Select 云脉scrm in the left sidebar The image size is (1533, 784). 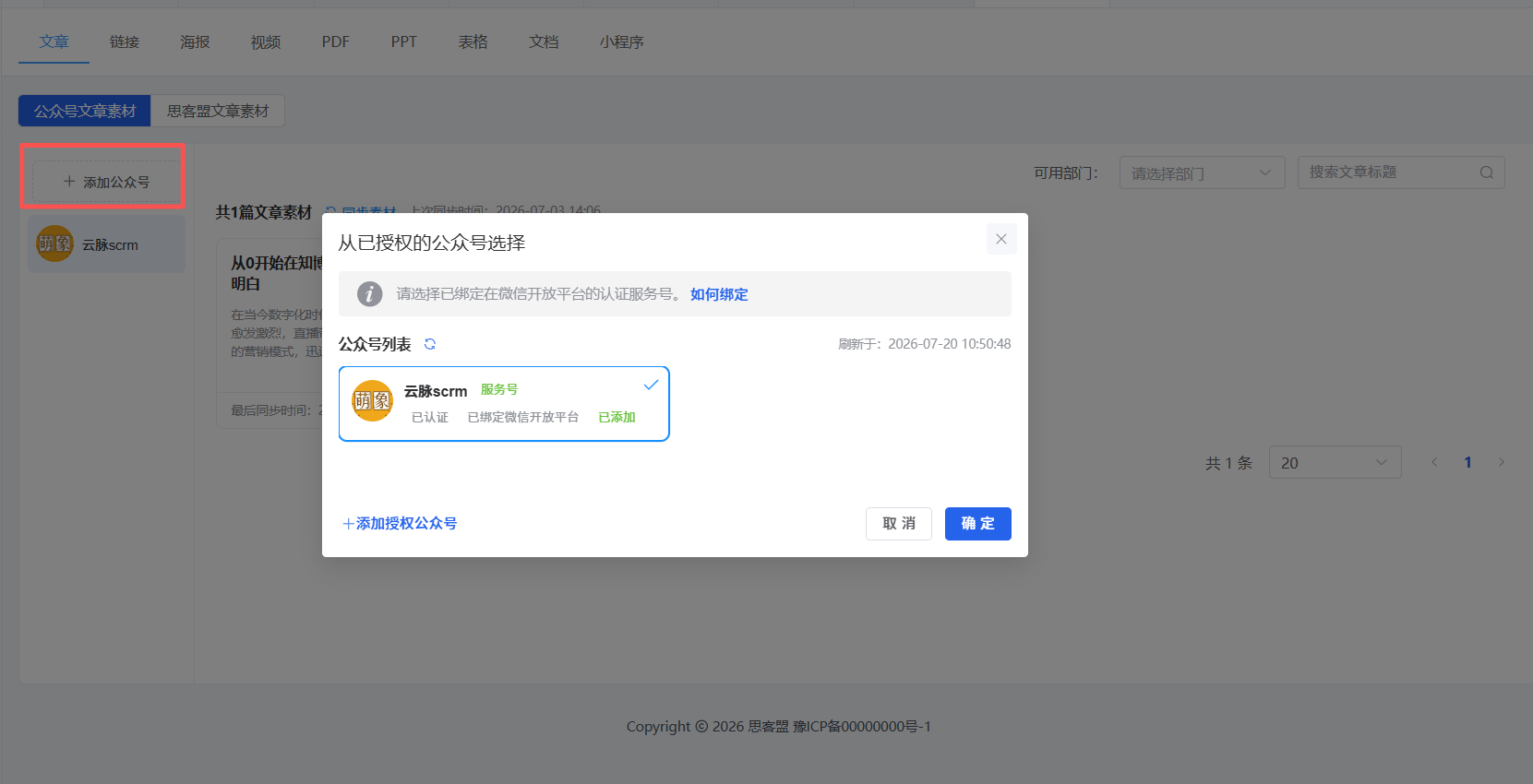pyautogui.click(x=106, y=244)
